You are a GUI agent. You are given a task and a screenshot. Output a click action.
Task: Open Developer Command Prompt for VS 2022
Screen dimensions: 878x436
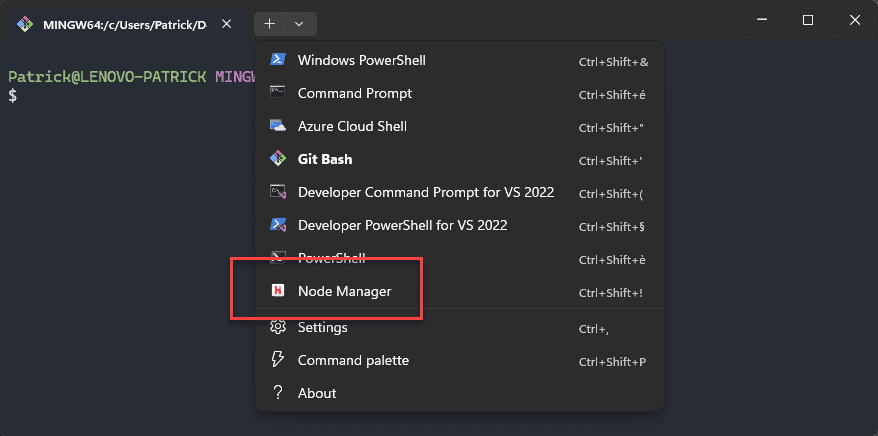(459, 192)
